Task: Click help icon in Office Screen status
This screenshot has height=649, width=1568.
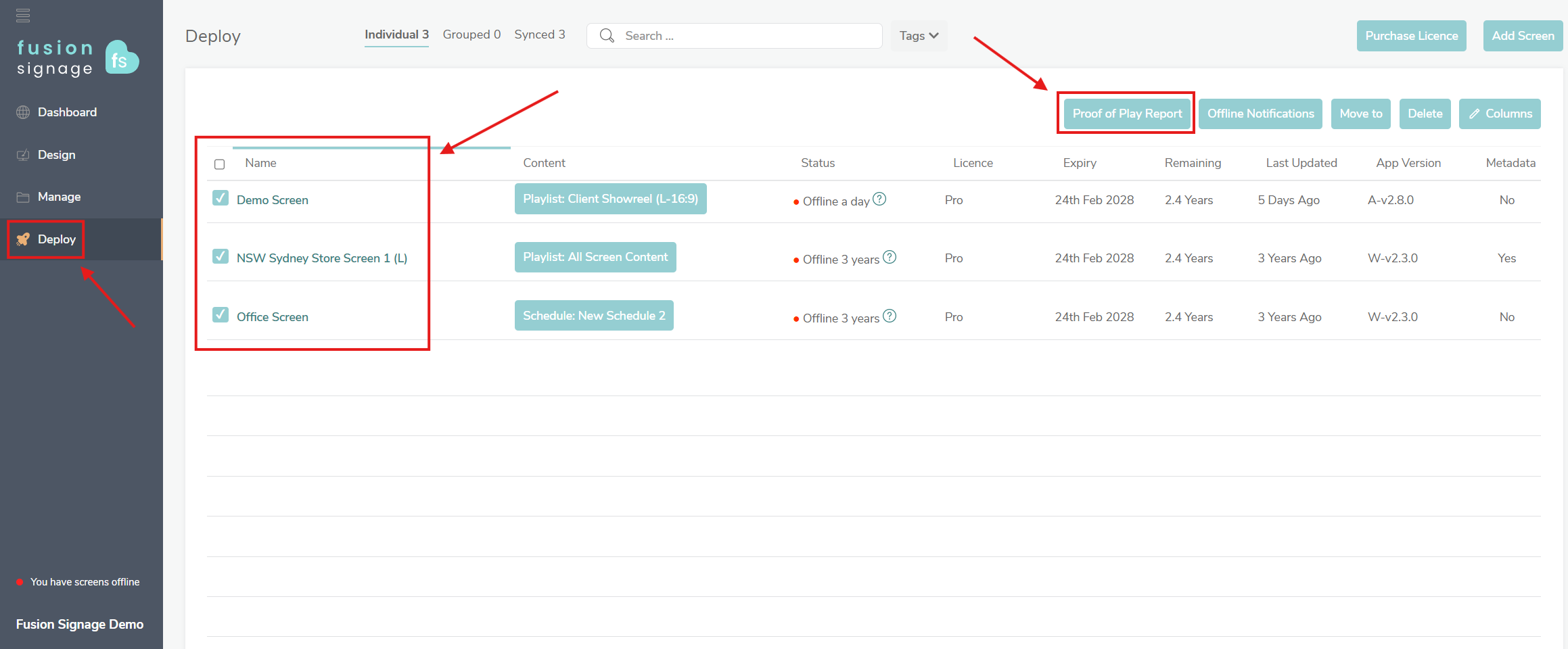Action: click(890, 316)
